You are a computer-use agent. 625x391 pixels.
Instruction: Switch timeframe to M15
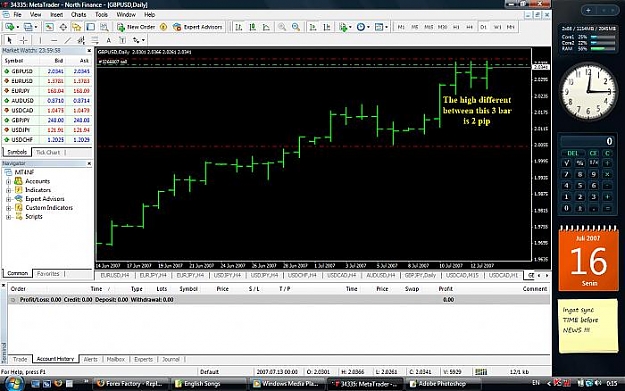pos(428,27)
